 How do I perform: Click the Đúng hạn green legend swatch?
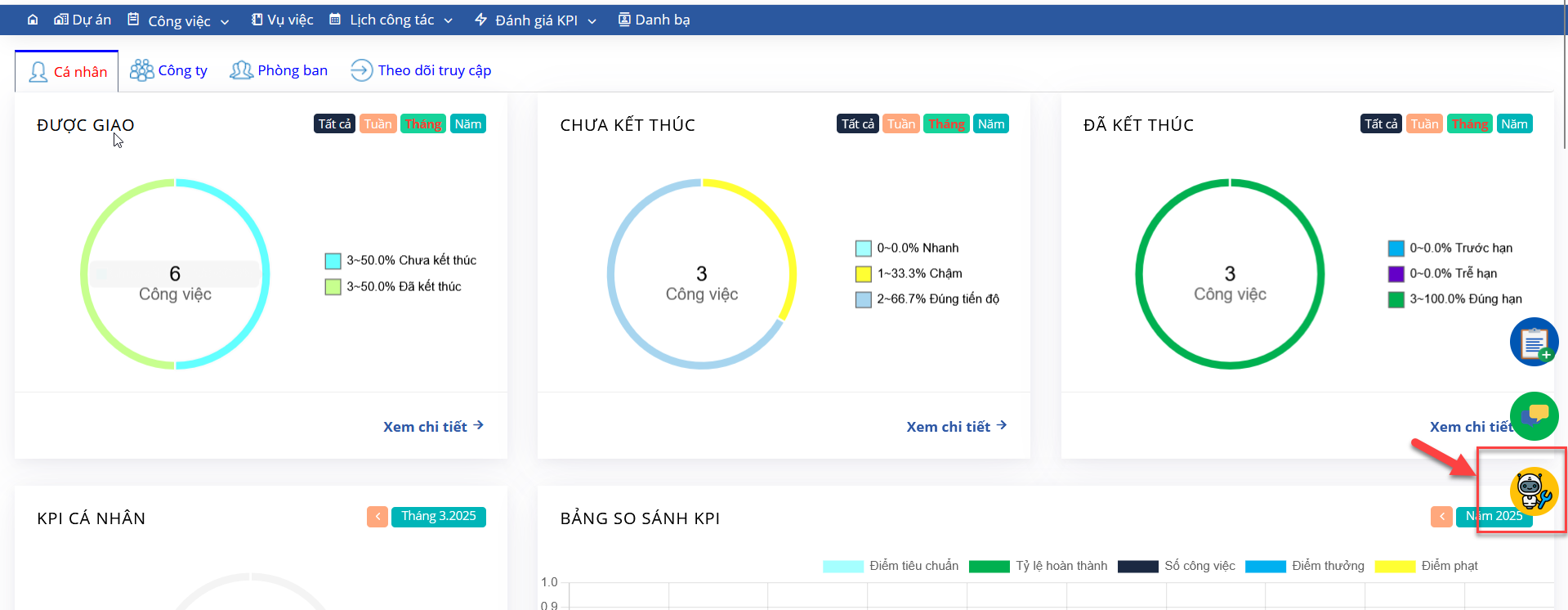click(1396, 299)
